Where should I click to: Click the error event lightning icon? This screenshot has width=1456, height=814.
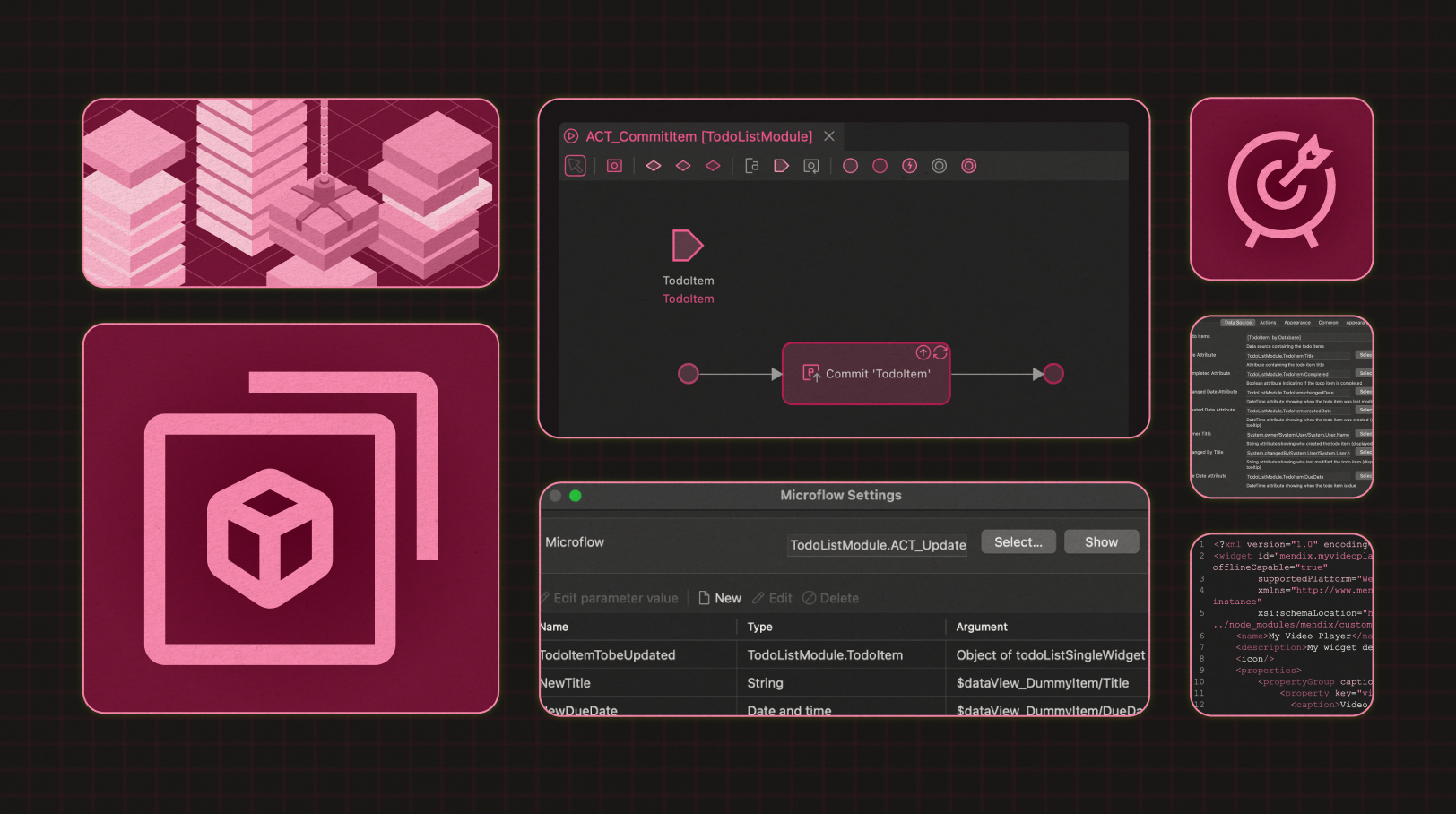click(909, 166)
